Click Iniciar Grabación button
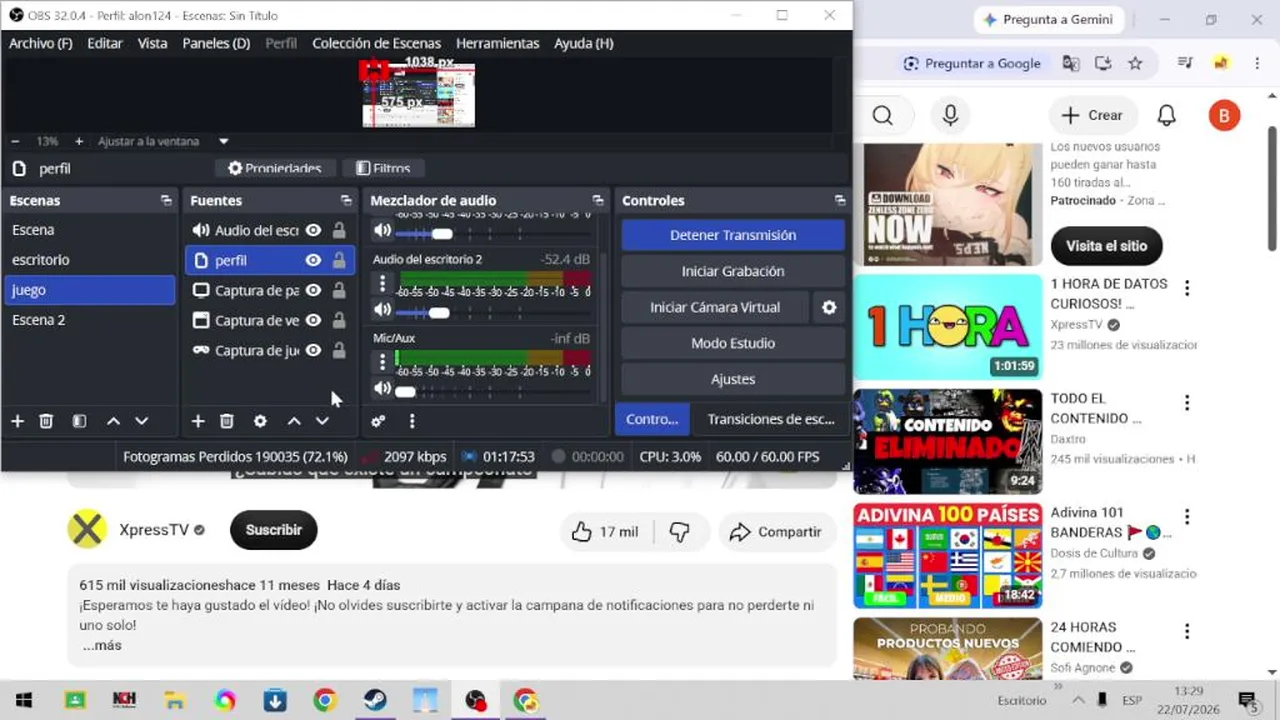The image size is (1280, 720). tap(733, 271)
